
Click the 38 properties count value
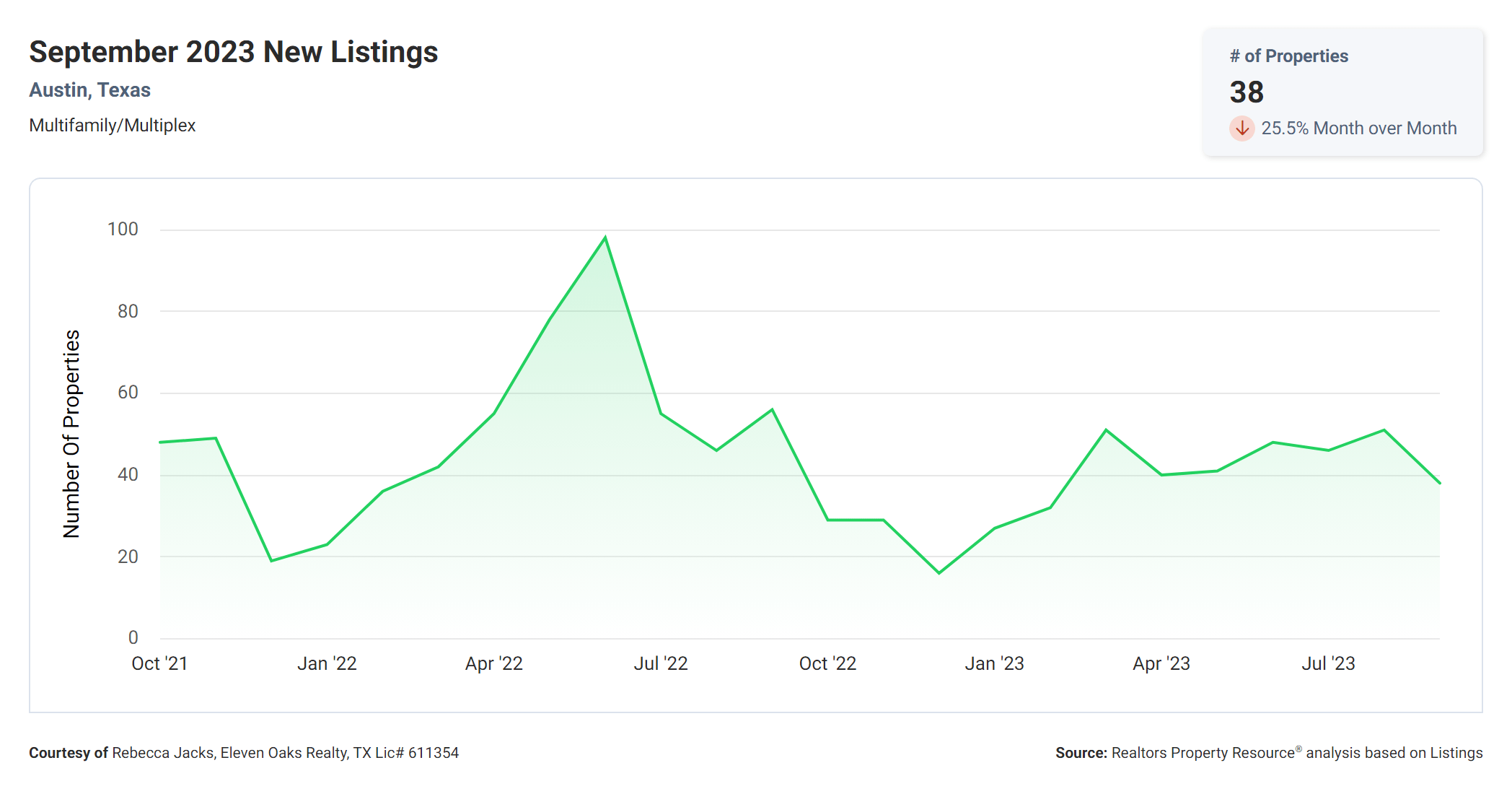pyautogui.click(x=1246, y=92)
